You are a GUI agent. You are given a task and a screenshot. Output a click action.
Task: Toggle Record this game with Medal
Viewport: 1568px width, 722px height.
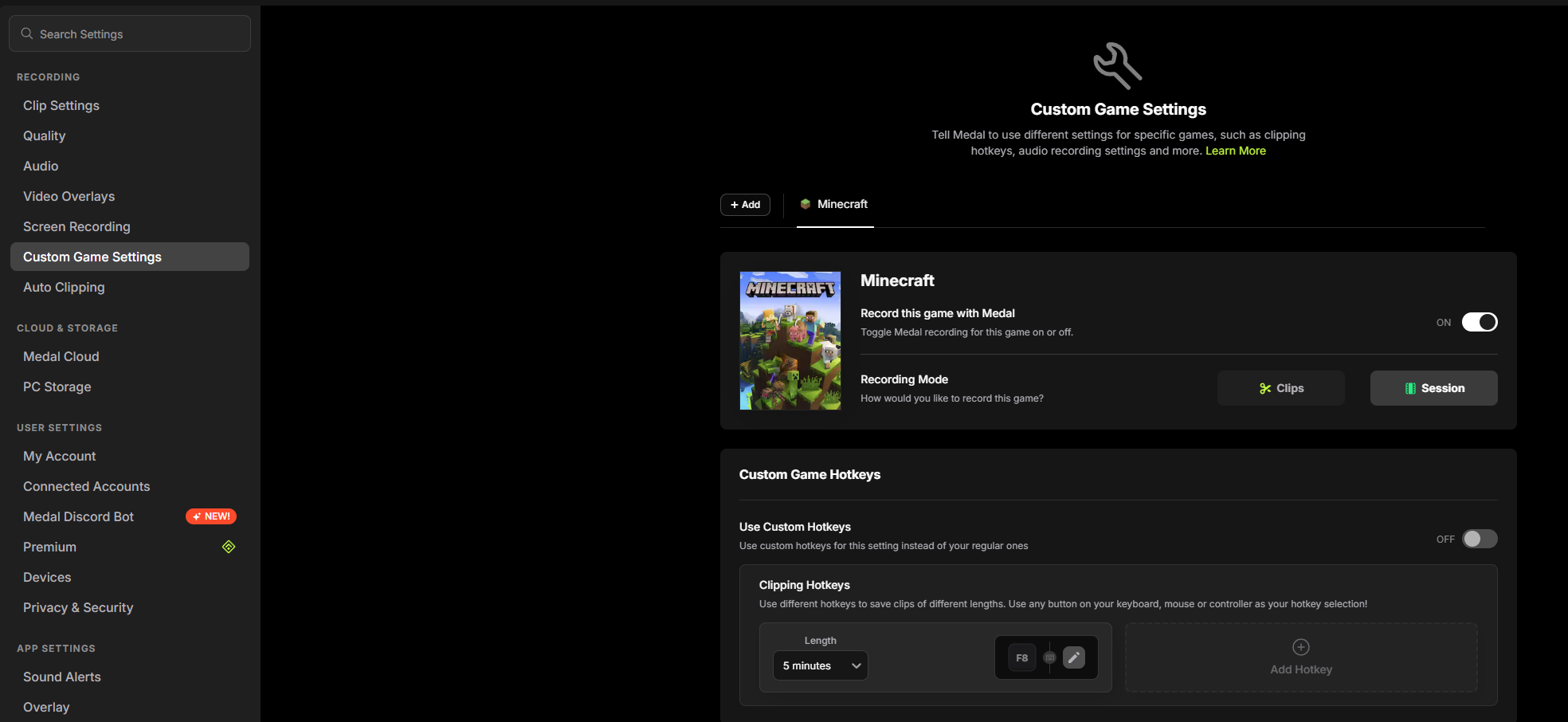(x=1480, y=322)
